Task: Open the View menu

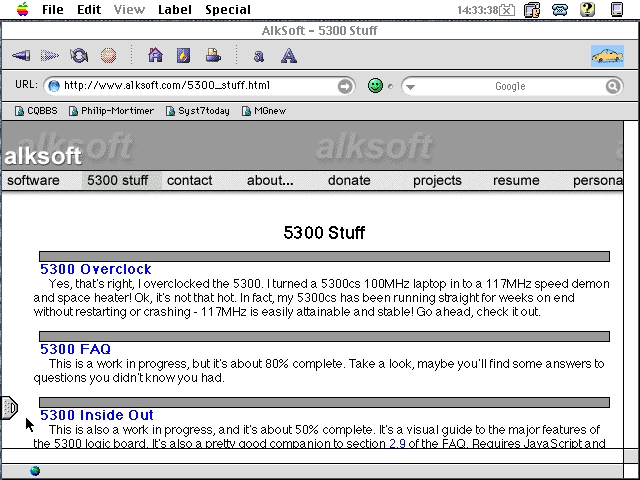Action: pos(129,9)
